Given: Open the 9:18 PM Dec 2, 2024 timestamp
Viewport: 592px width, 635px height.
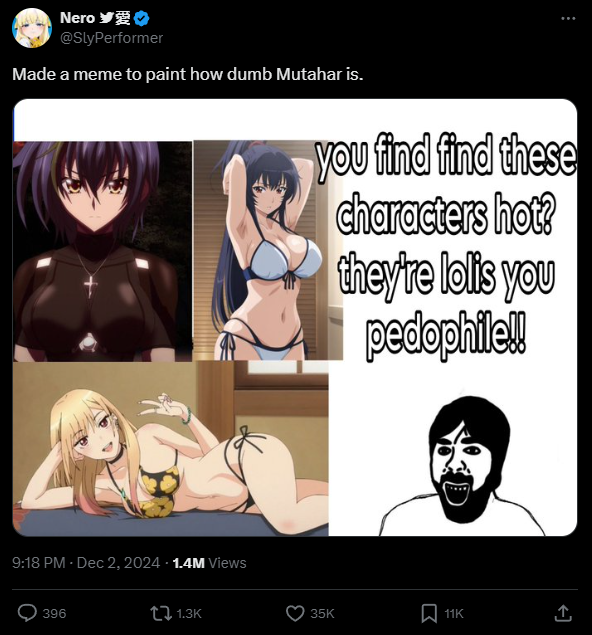Looking at the screenshot, I should 86,563.
